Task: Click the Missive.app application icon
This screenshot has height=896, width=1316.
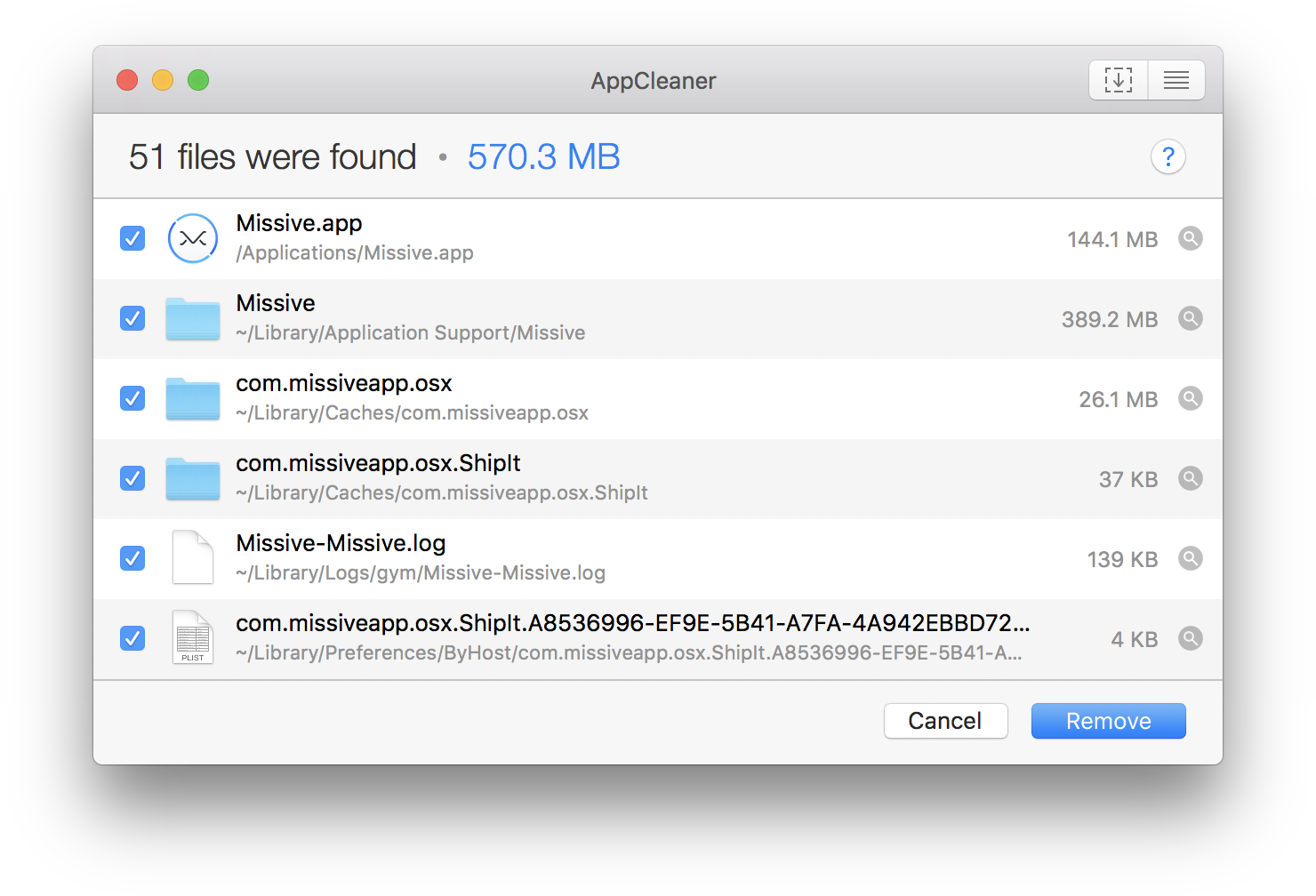Action: pos(192,238)
